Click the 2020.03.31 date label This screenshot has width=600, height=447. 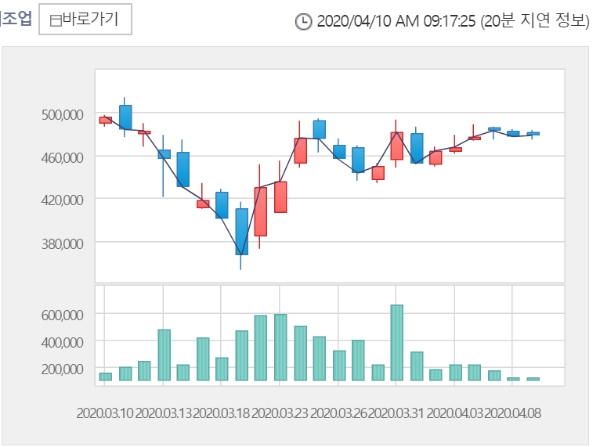click(396, 413)
